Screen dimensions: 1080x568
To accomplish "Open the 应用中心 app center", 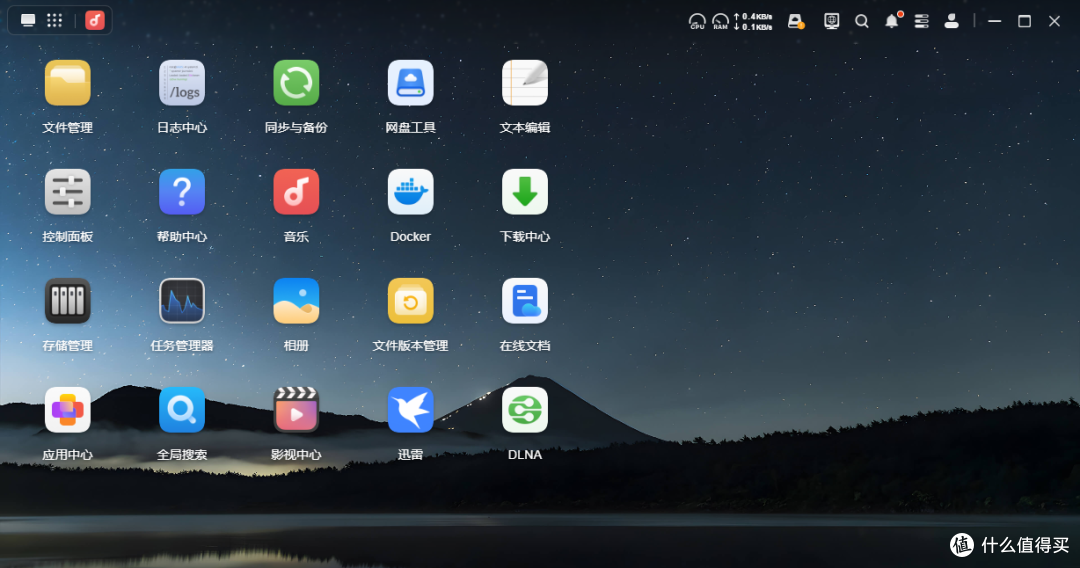I will click(68, 410).
